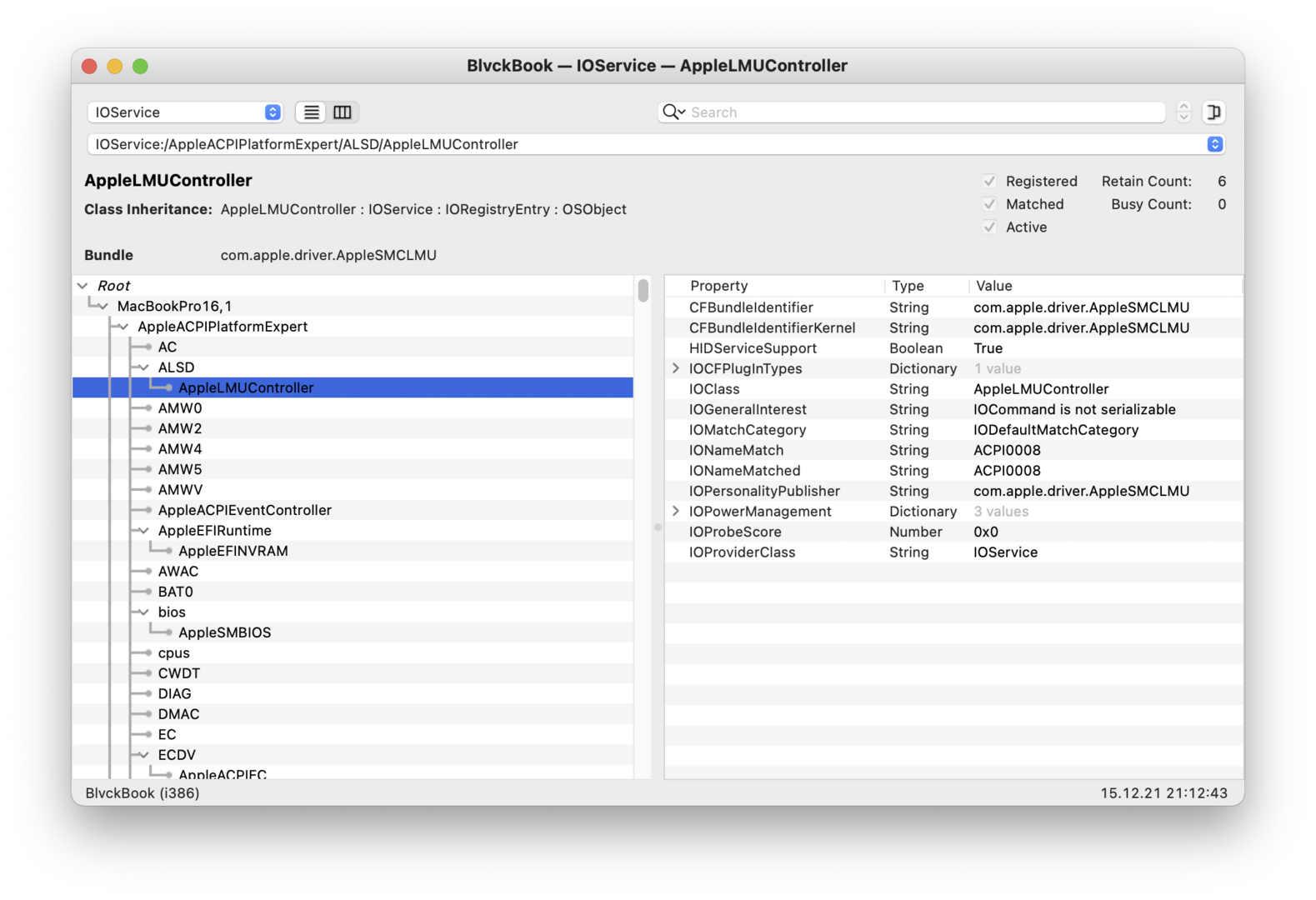Image resolution: width=1316 pixels, height=900 pixels.
Task: Click the tree panel vertical scrollbar
Action: pyautogui.click(x=643, y=291)
